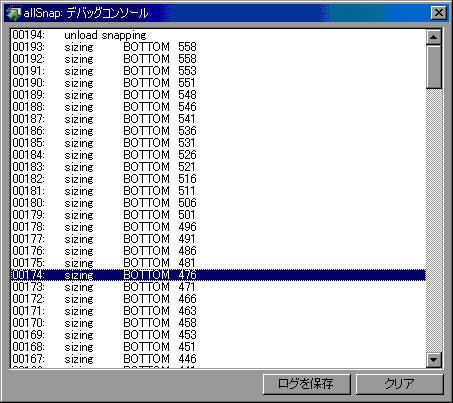The image size is (453, 403).
Task: Select log line 00176 BOTTOM 486
Action: [x=218, y=251]
